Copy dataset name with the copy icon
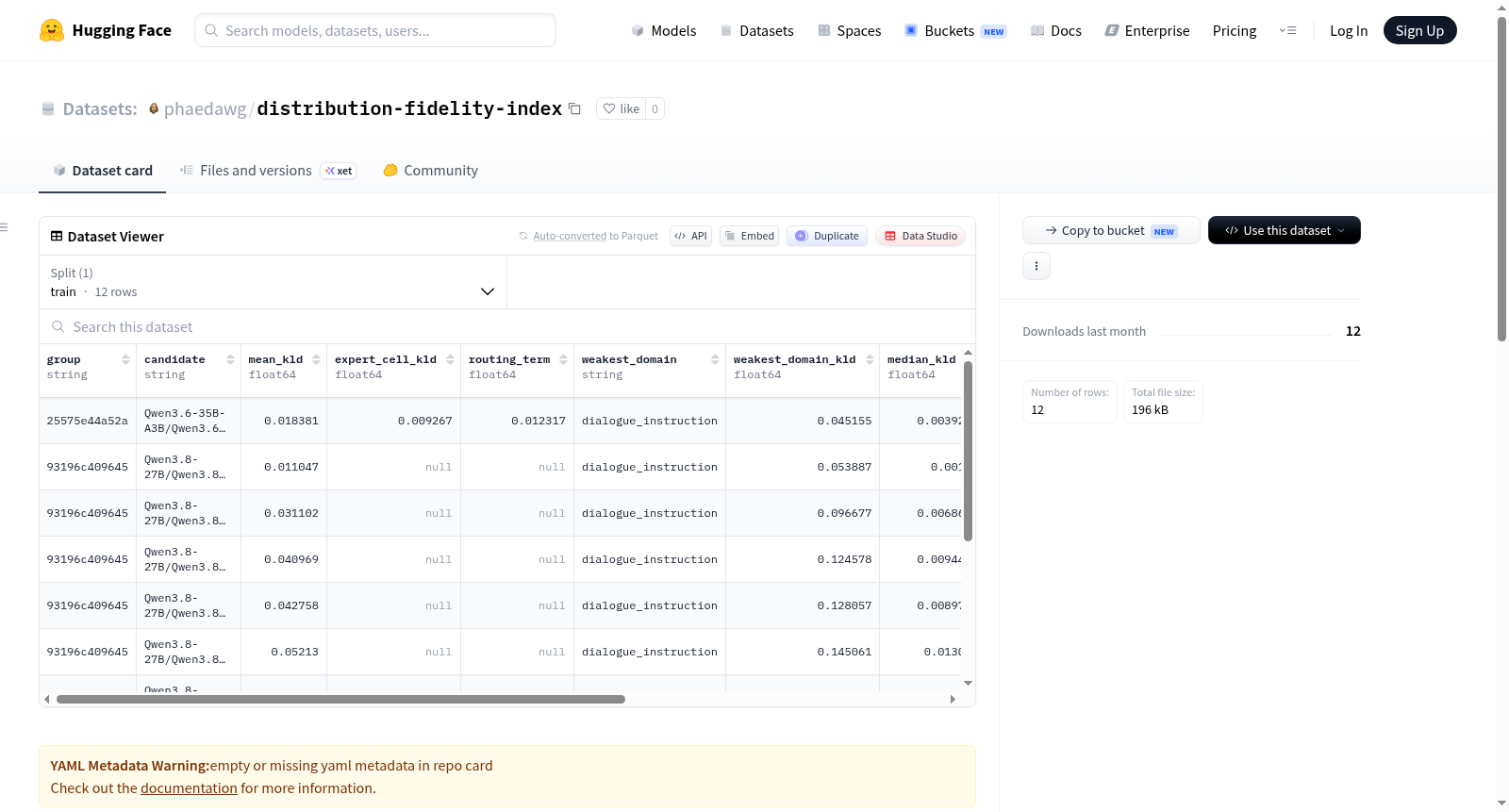The height and width of the screenshot is (812, 1509). (574, 108)
